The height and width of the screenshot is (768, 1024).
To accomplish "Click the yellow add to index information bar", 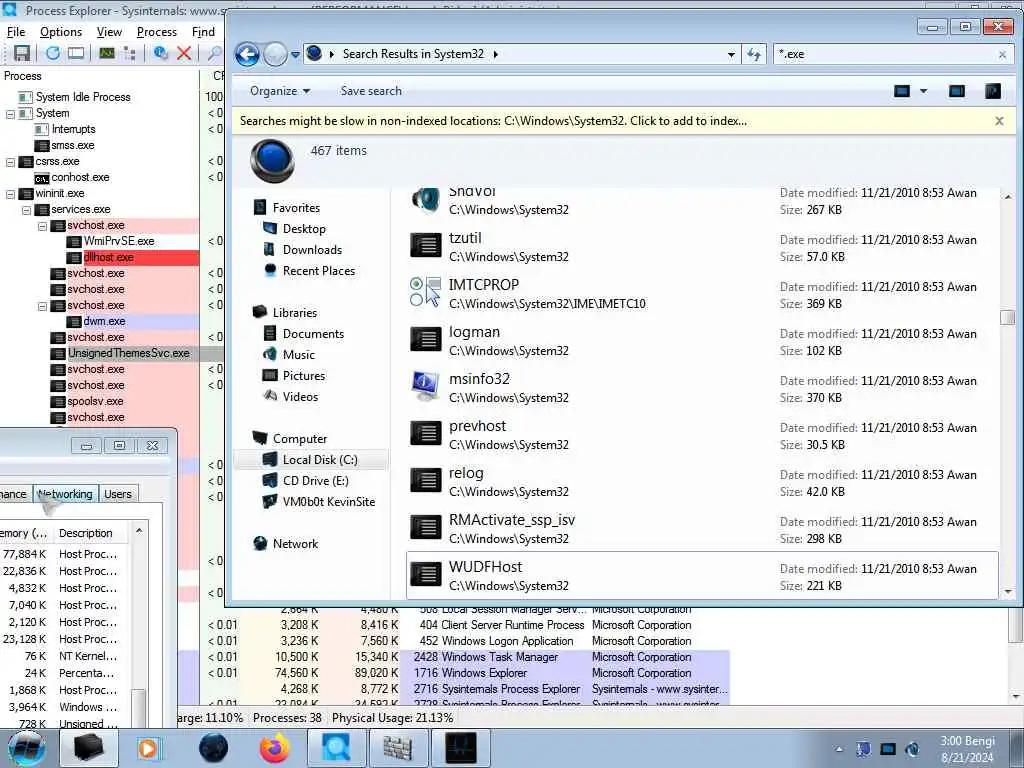I will 493,121.
